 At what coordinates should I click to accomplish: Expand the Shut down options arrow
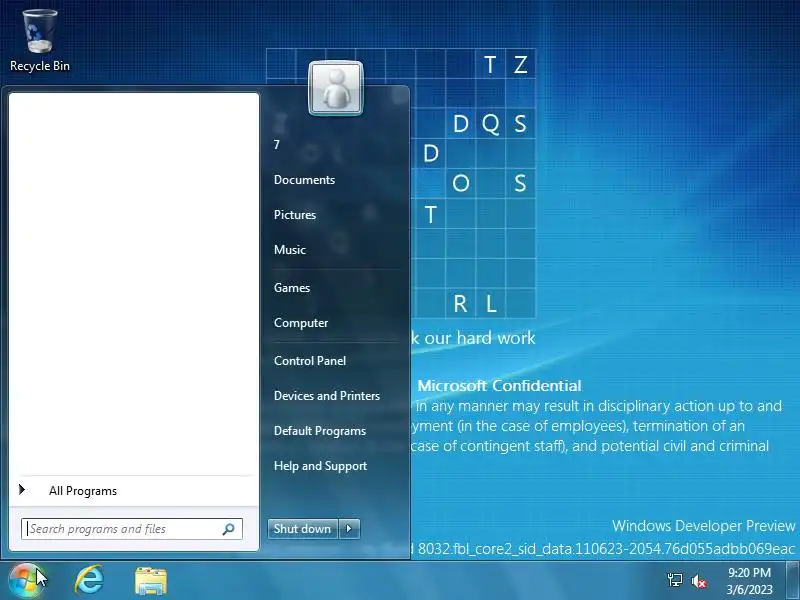[349, 529]
